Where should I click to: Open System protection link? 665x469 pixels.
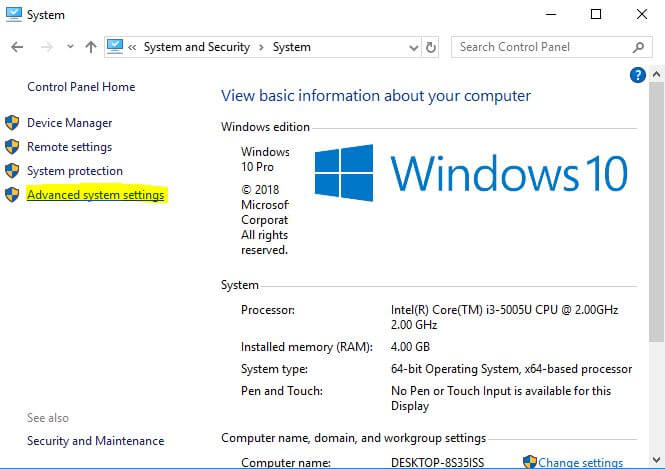(75, 171)
